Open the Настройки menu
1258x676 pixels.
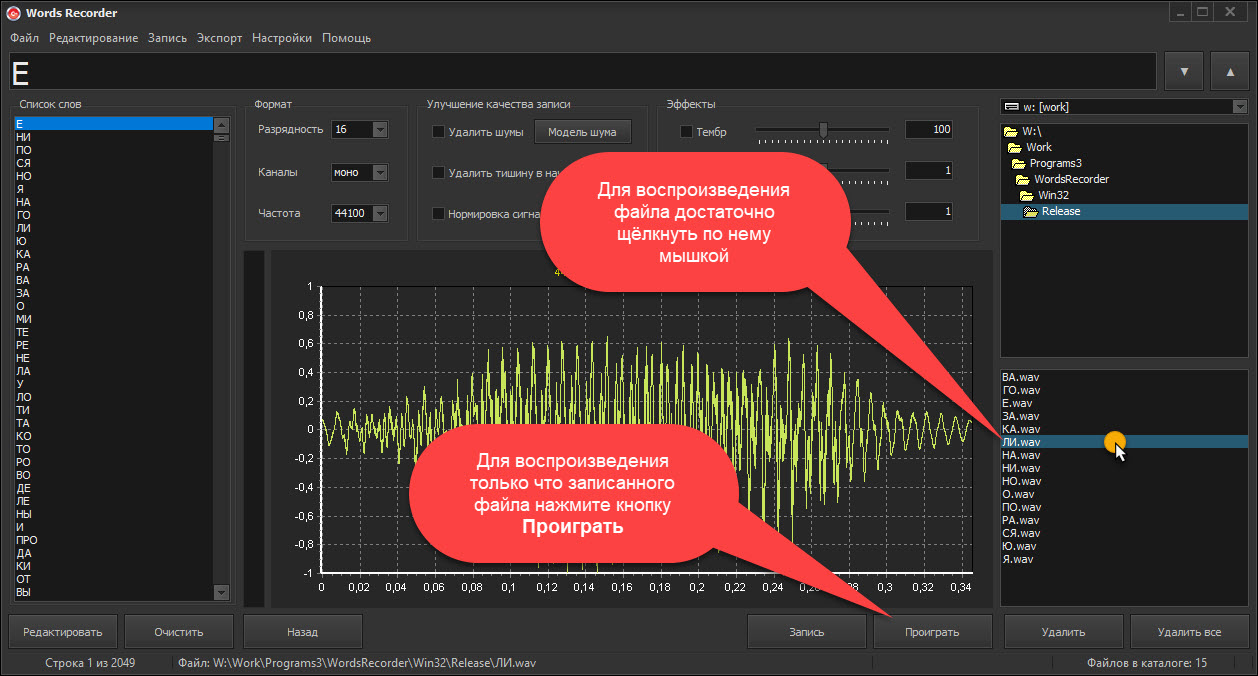pyautogui.click(x=281, y=38)
